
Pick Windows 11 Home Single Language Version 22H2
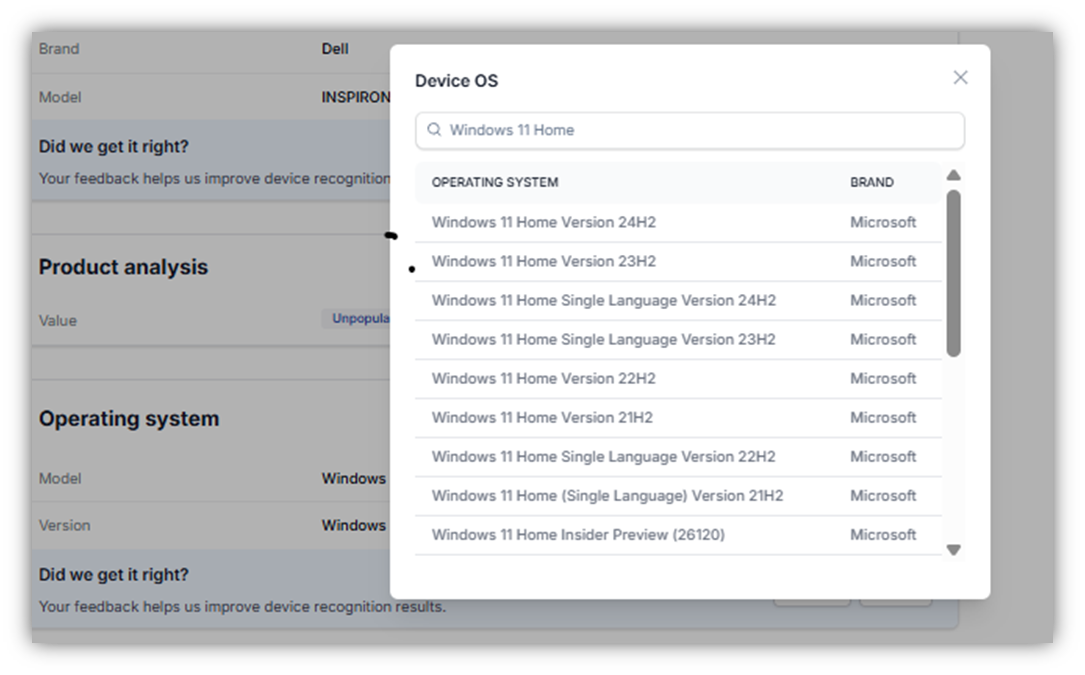678,457
